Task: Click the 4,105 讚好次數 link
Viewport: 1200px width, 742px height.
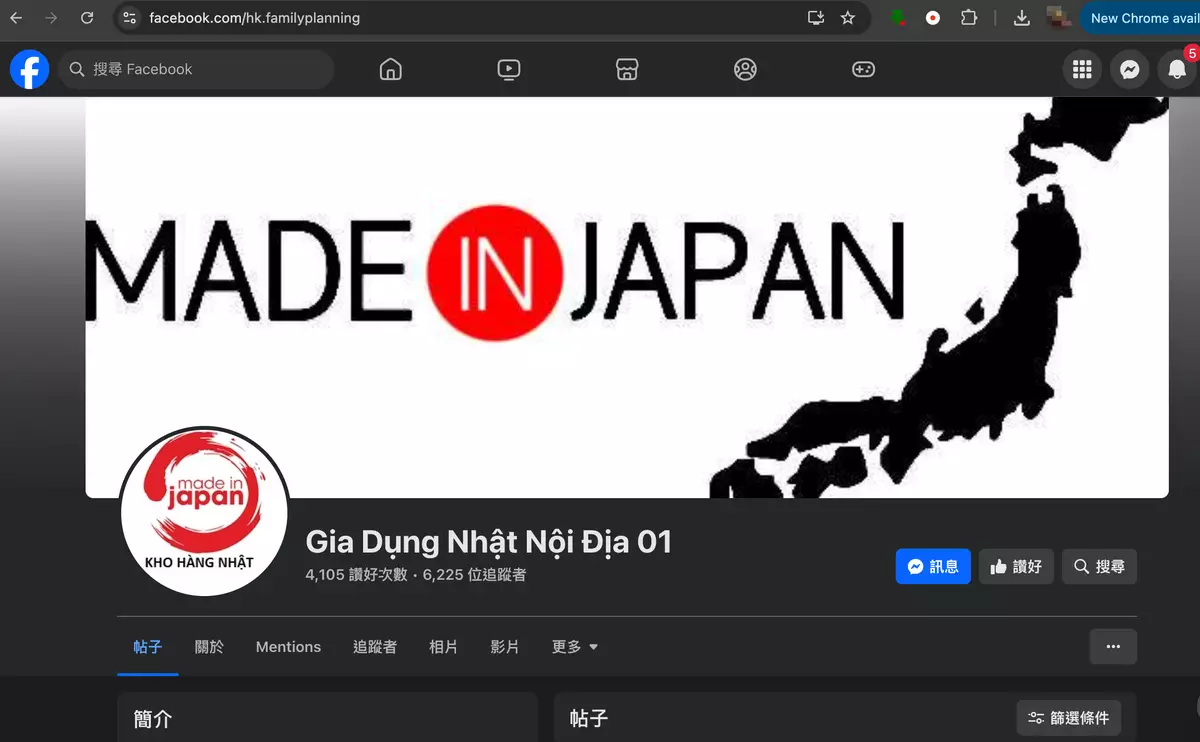Action: pyautogui.click(x=356, y=575)
